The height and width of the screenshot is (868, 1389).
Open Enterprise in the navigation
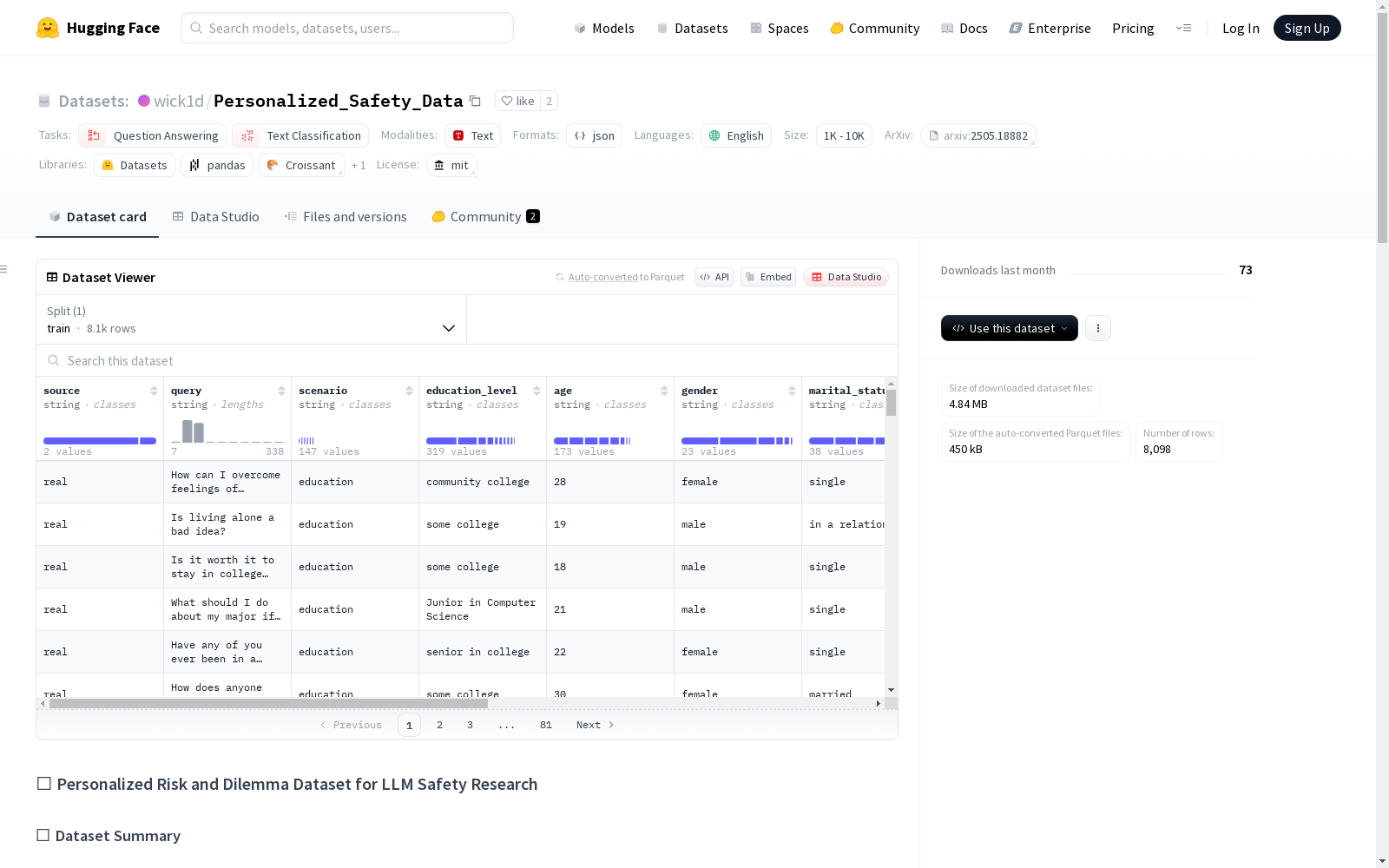pyautogui.click(x=1050, y=28)
